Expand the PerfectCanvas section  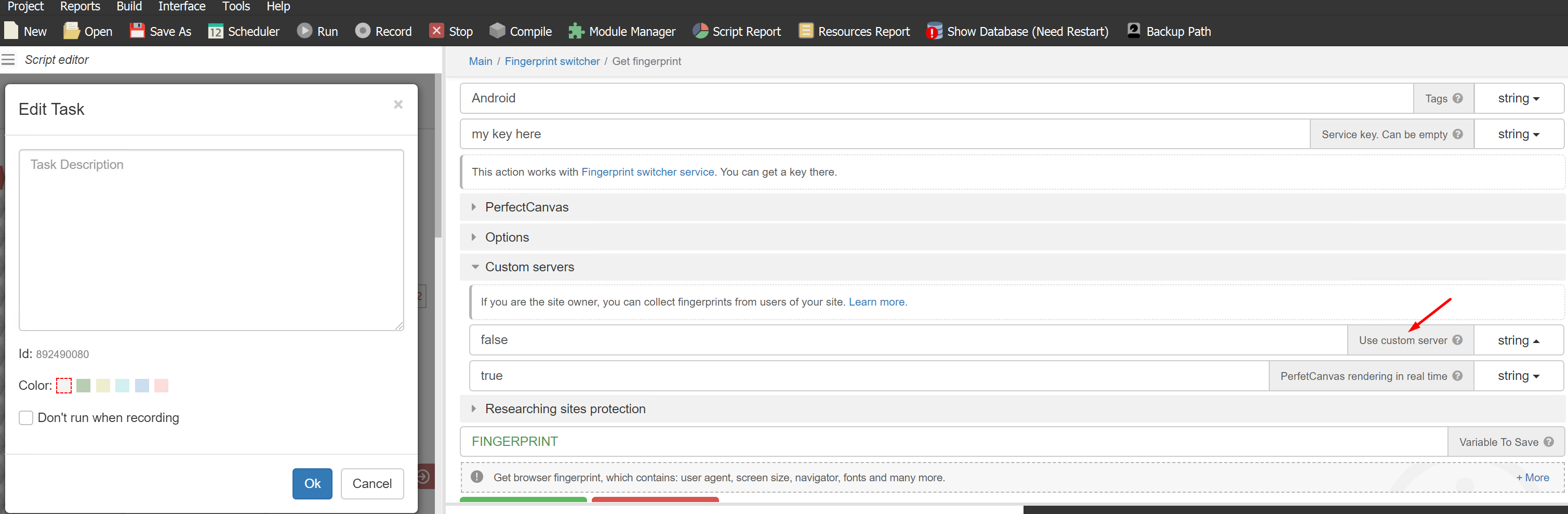tap(526, 207)
